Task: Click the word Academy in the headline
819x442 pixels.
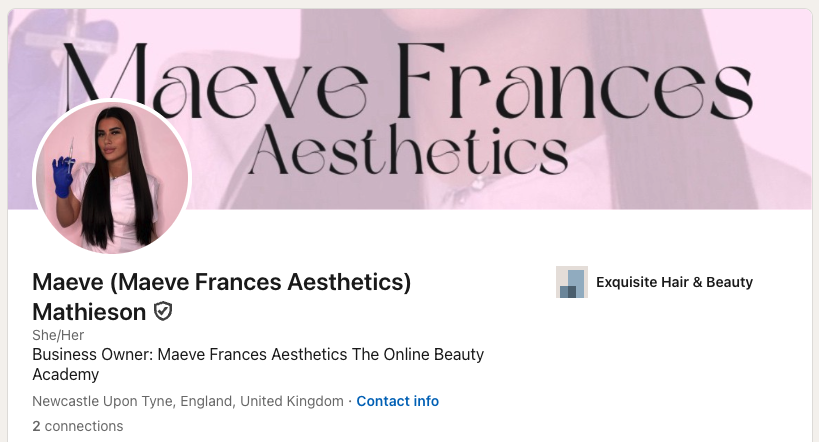Action: 65,375
